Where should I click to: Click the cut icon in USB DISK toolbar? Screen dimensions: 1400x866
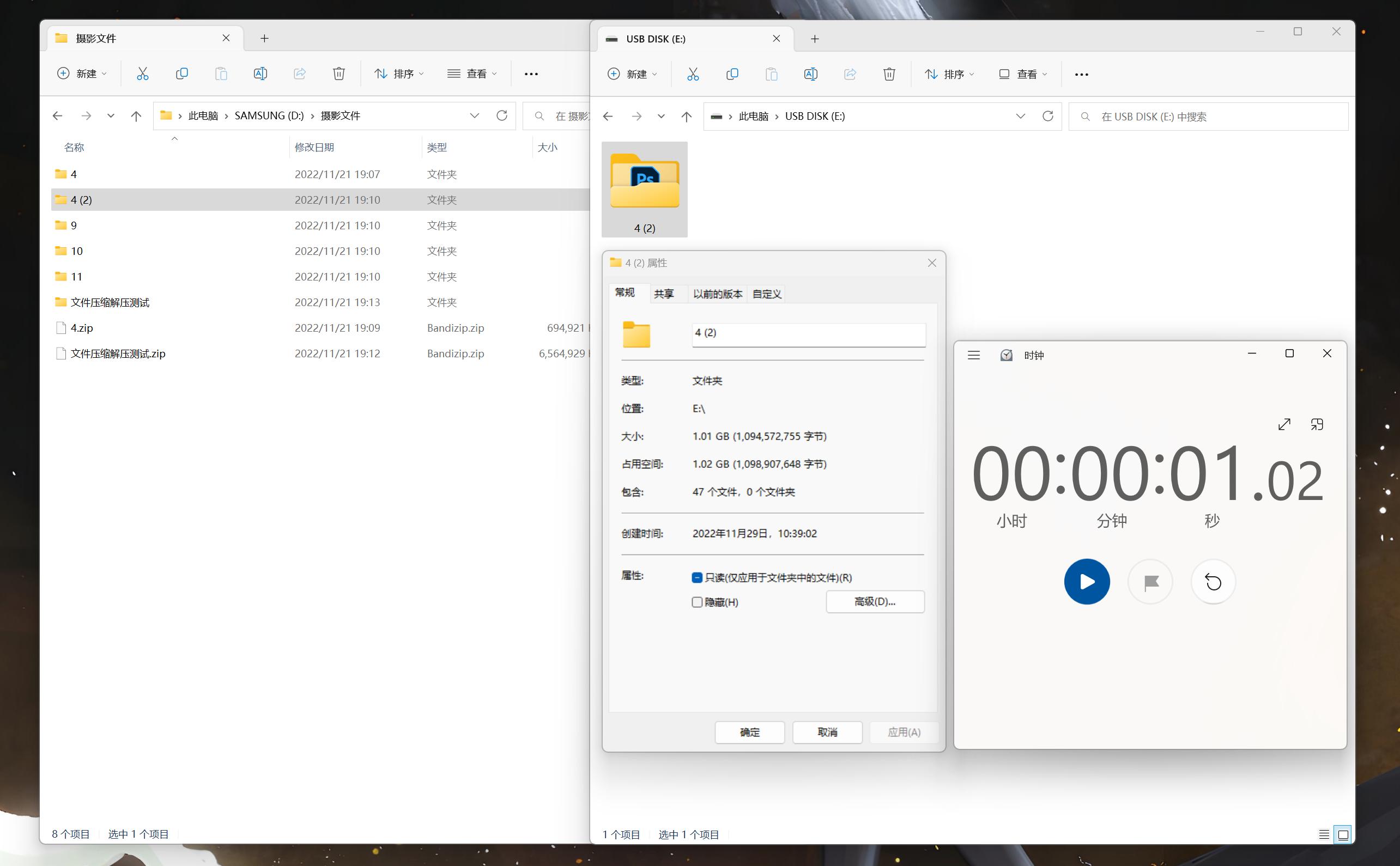pyautogui.click(x=693, y=74)
